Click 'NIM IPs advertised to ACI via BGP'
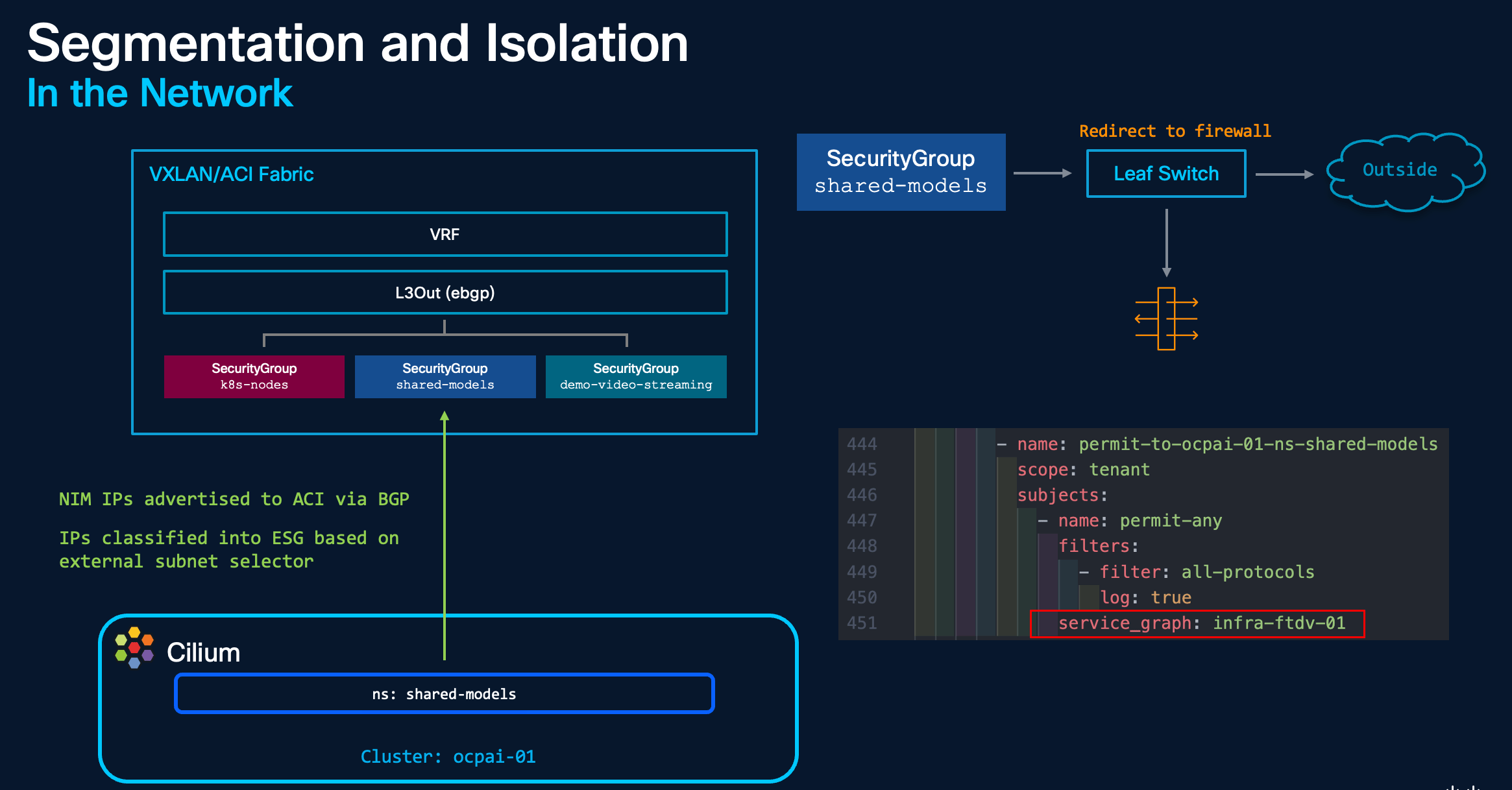 pos(234,499)
